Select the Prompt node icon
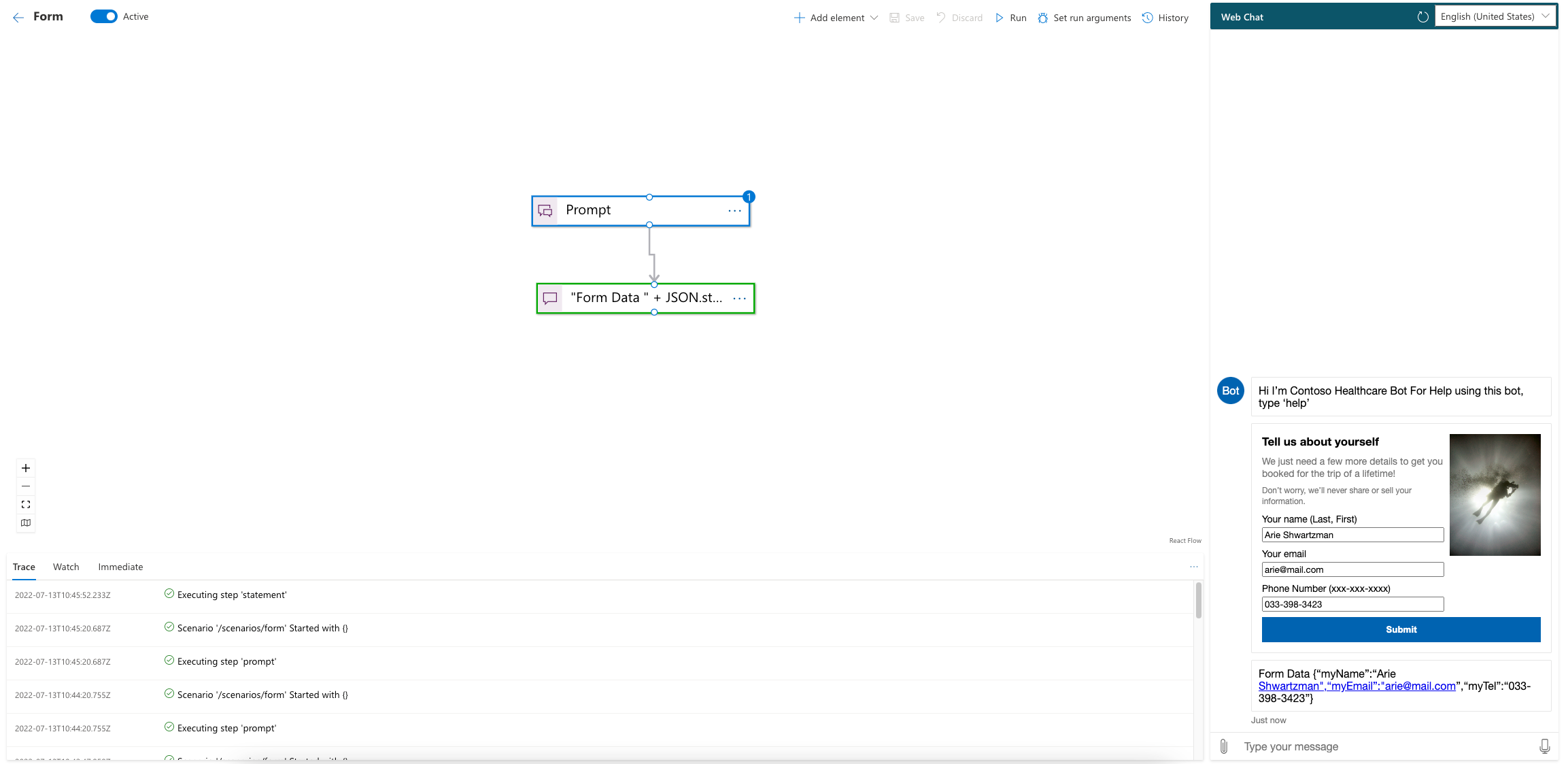The image size is (1568, 764). tap(545, 211)
